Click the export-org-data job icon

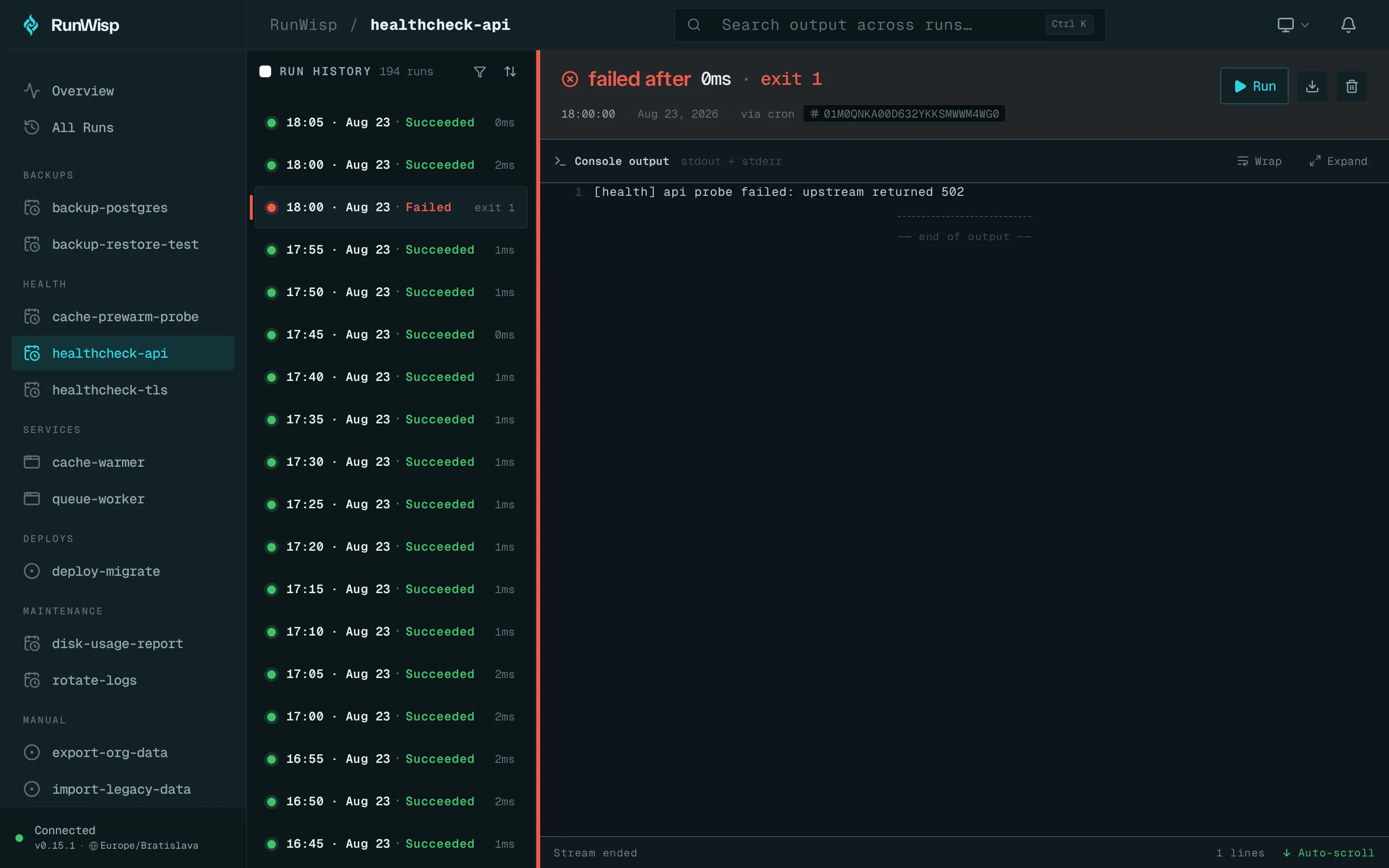(31, 753)
